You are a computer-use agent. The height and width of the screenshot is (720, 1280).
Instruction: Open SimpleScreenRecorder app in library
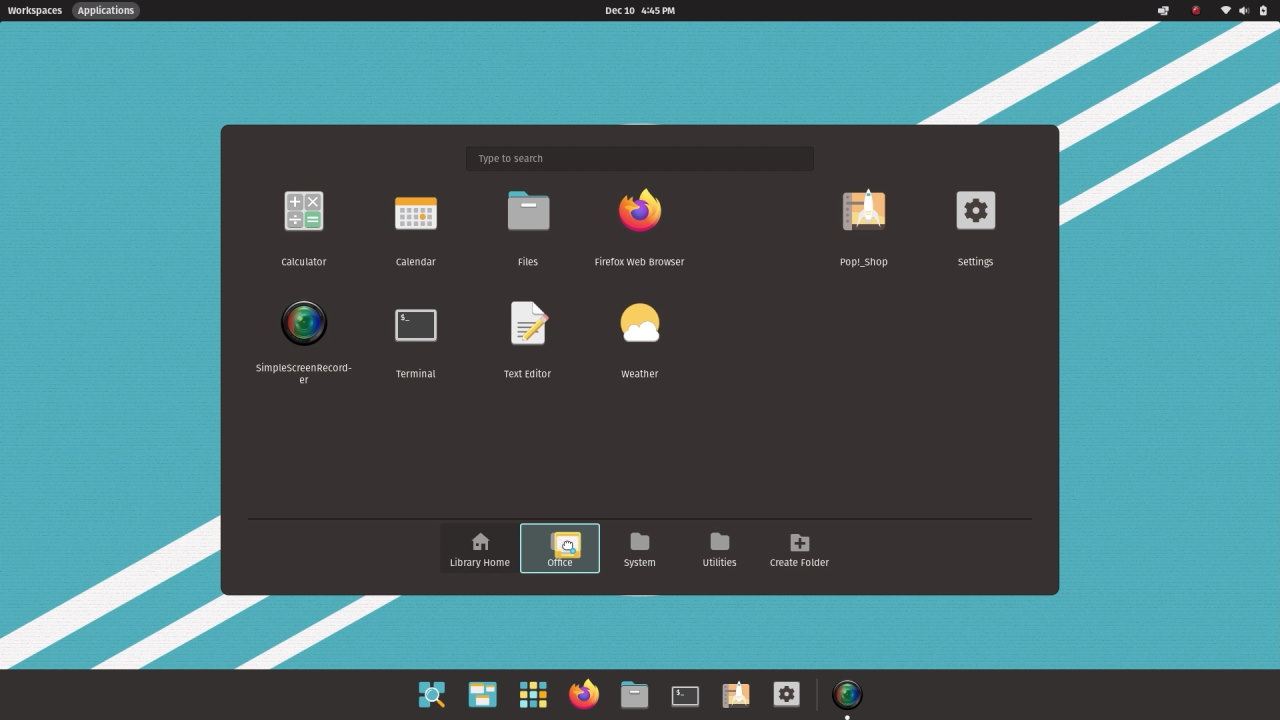click(303, 324)
